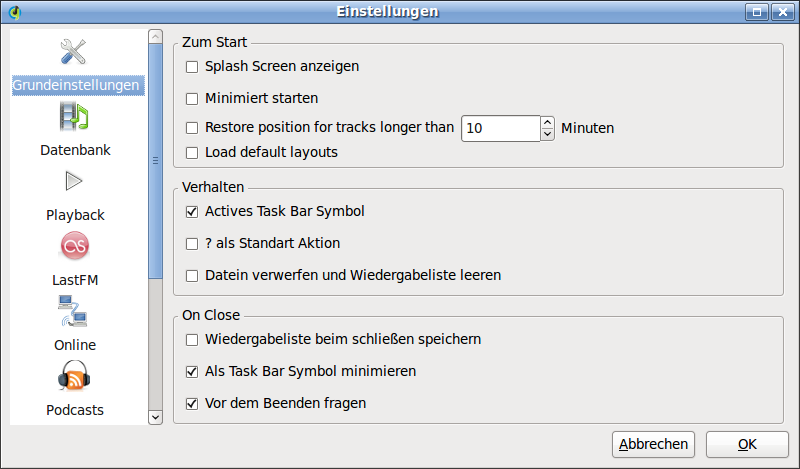Click the application icon in title bar
800x469 pixels.
click(x=15, y=12)
